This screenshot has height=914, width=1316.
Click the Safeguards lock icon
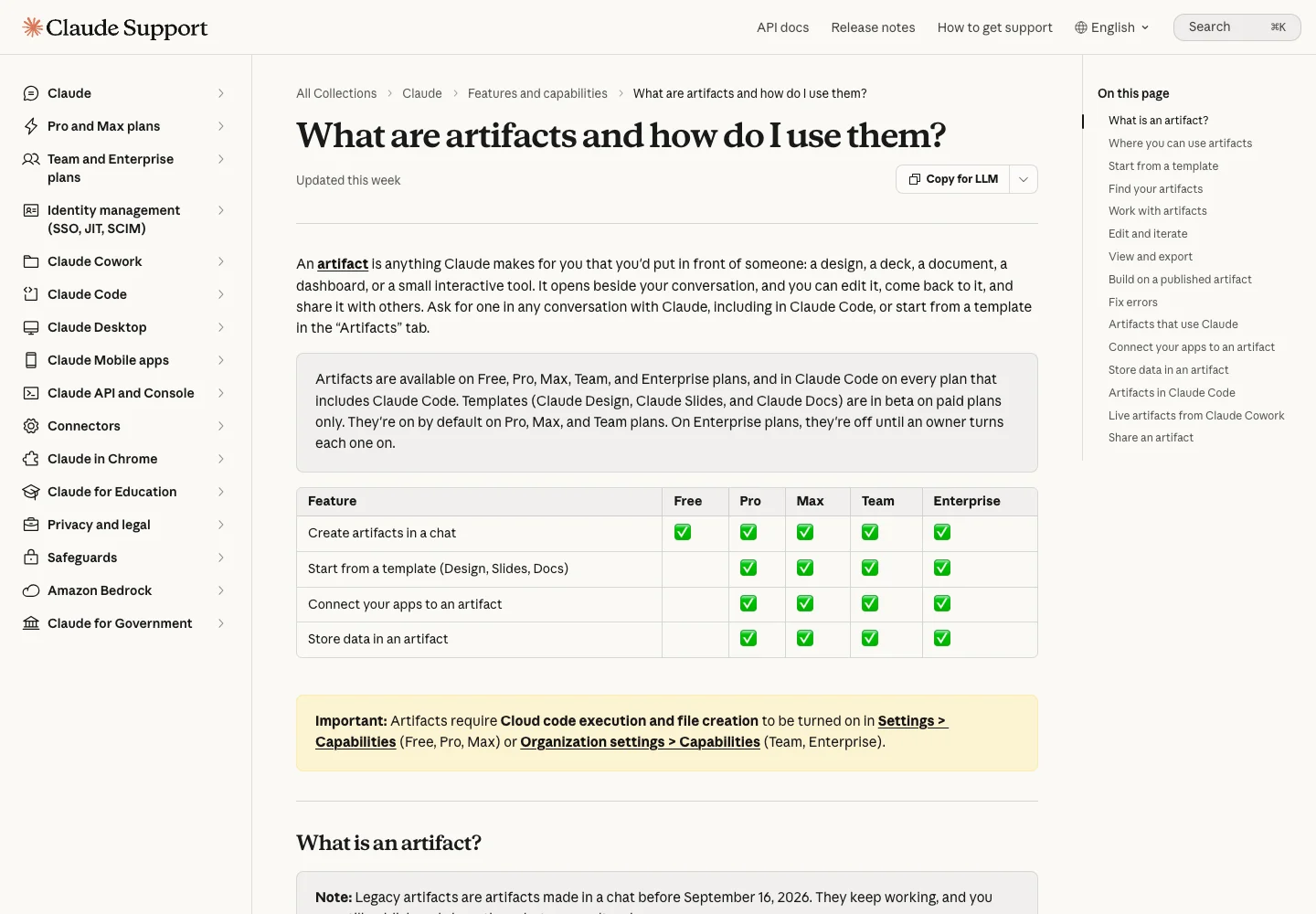(31, 558)
